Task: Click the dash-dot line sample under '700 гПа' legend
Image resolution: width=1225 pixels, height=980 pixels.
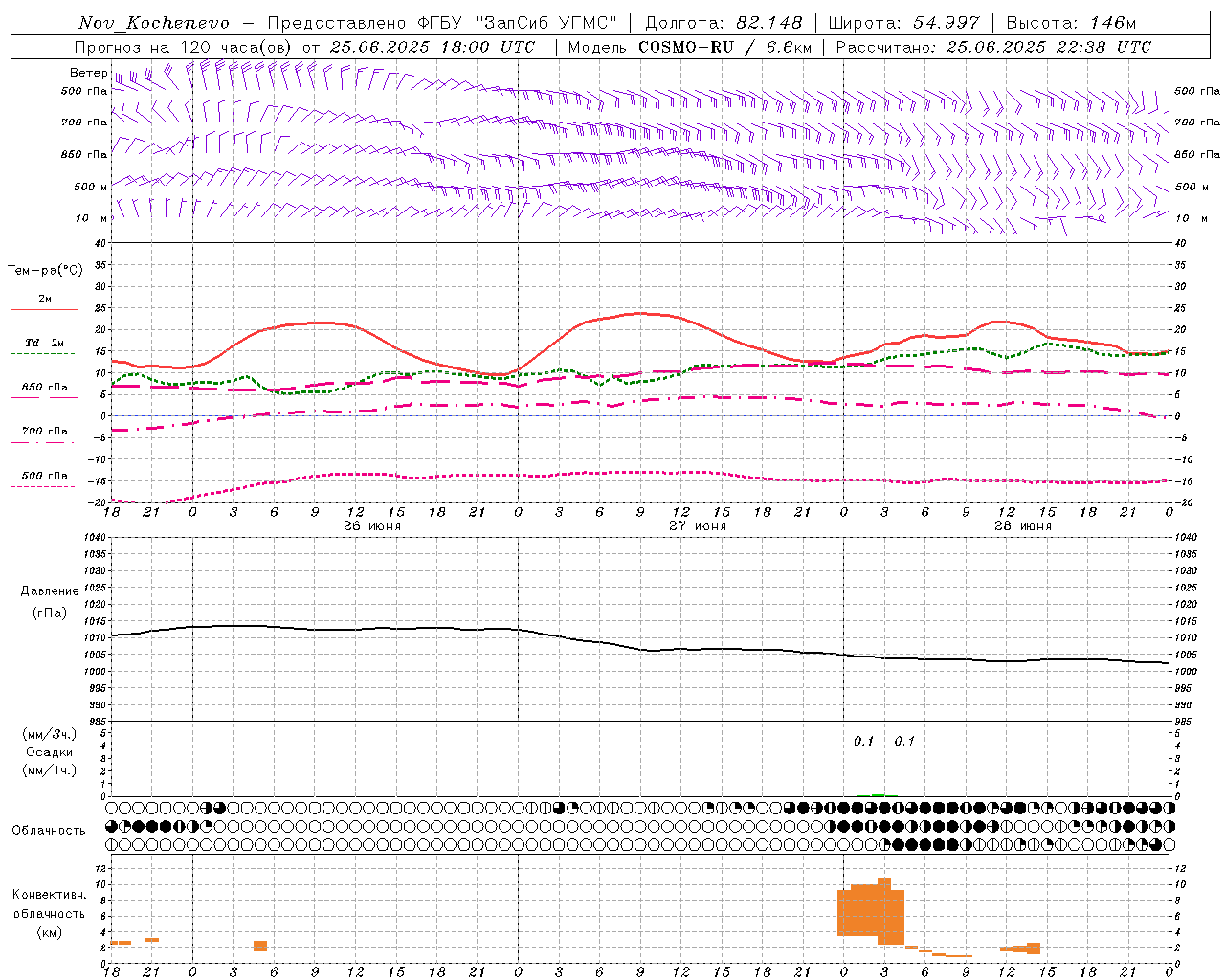Action: point(43,442)
